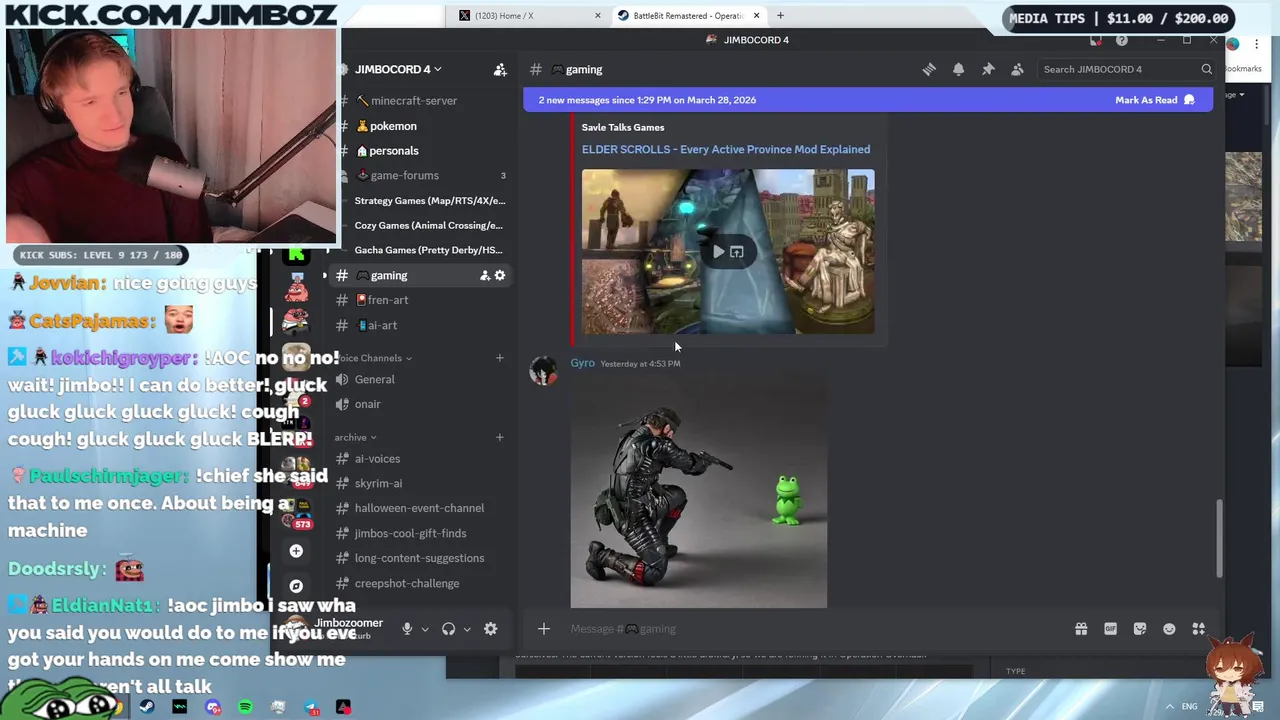Click the chat messages scrollbar thumb
Screen dimensions: 1280x720
point(1219,538)
